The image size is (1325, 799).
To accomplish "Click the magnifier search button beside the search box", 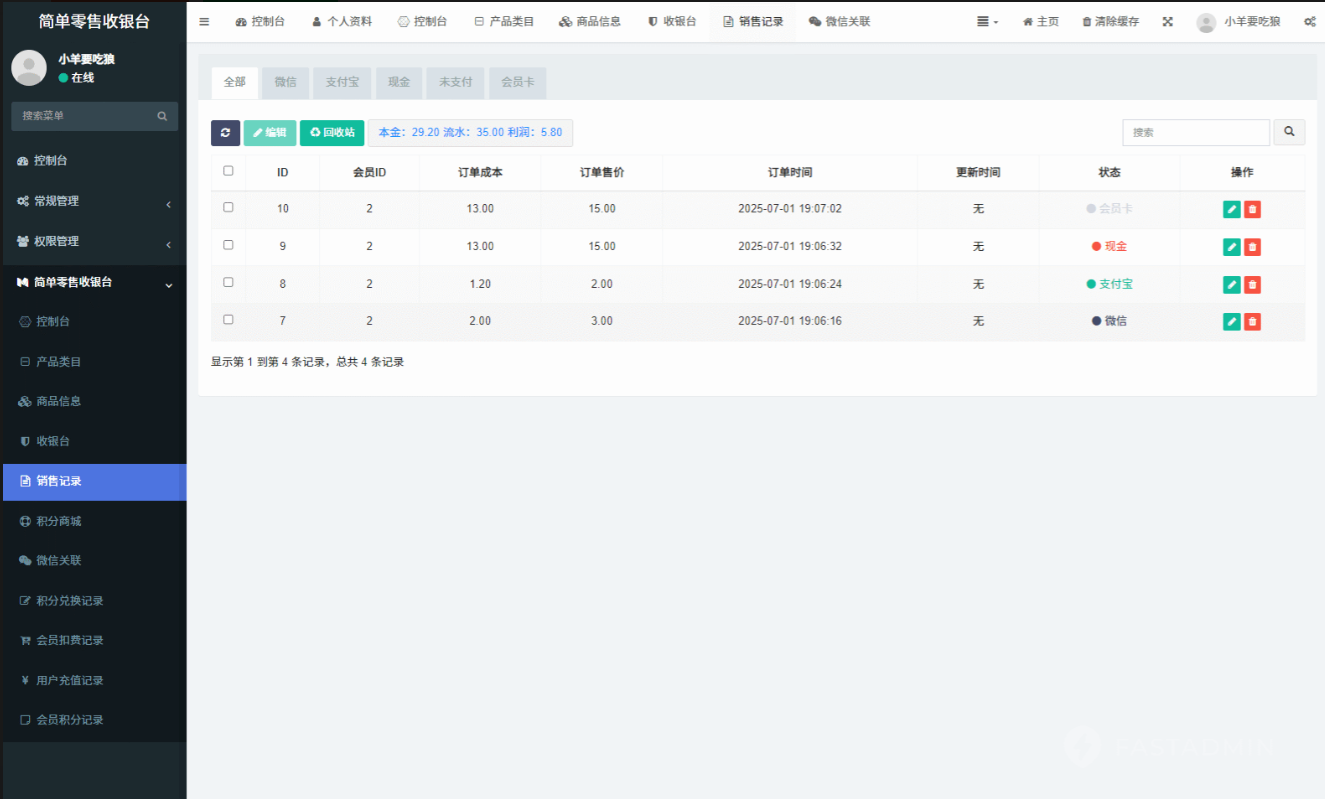I will (1289, 132).
